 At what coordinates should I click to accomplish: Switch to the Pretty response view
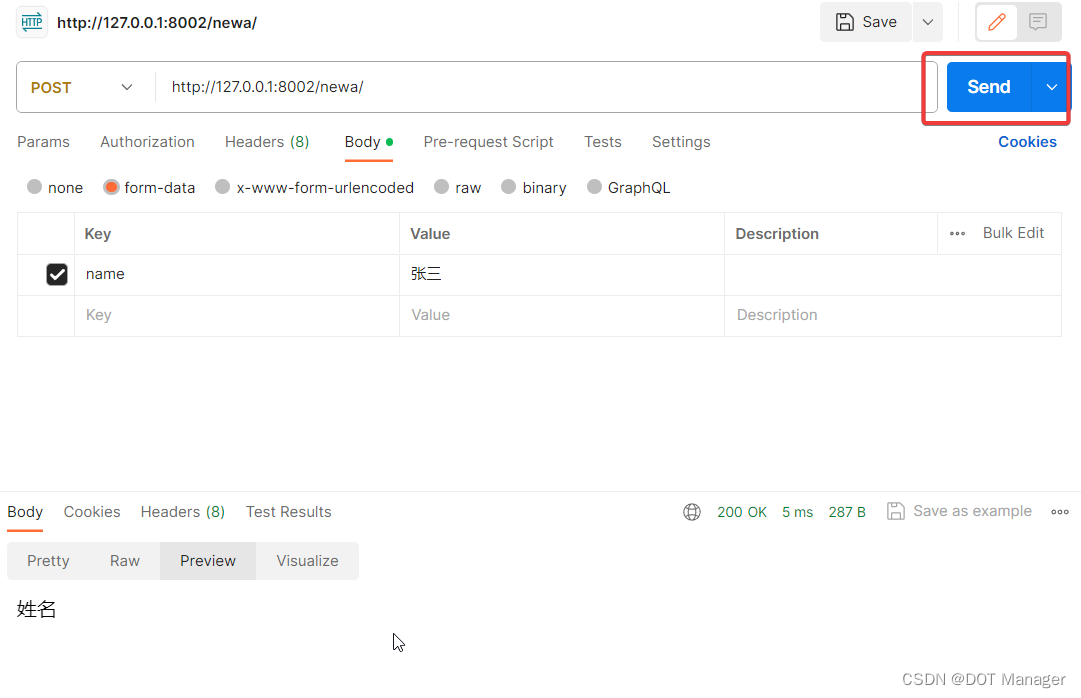click(48, 561)
